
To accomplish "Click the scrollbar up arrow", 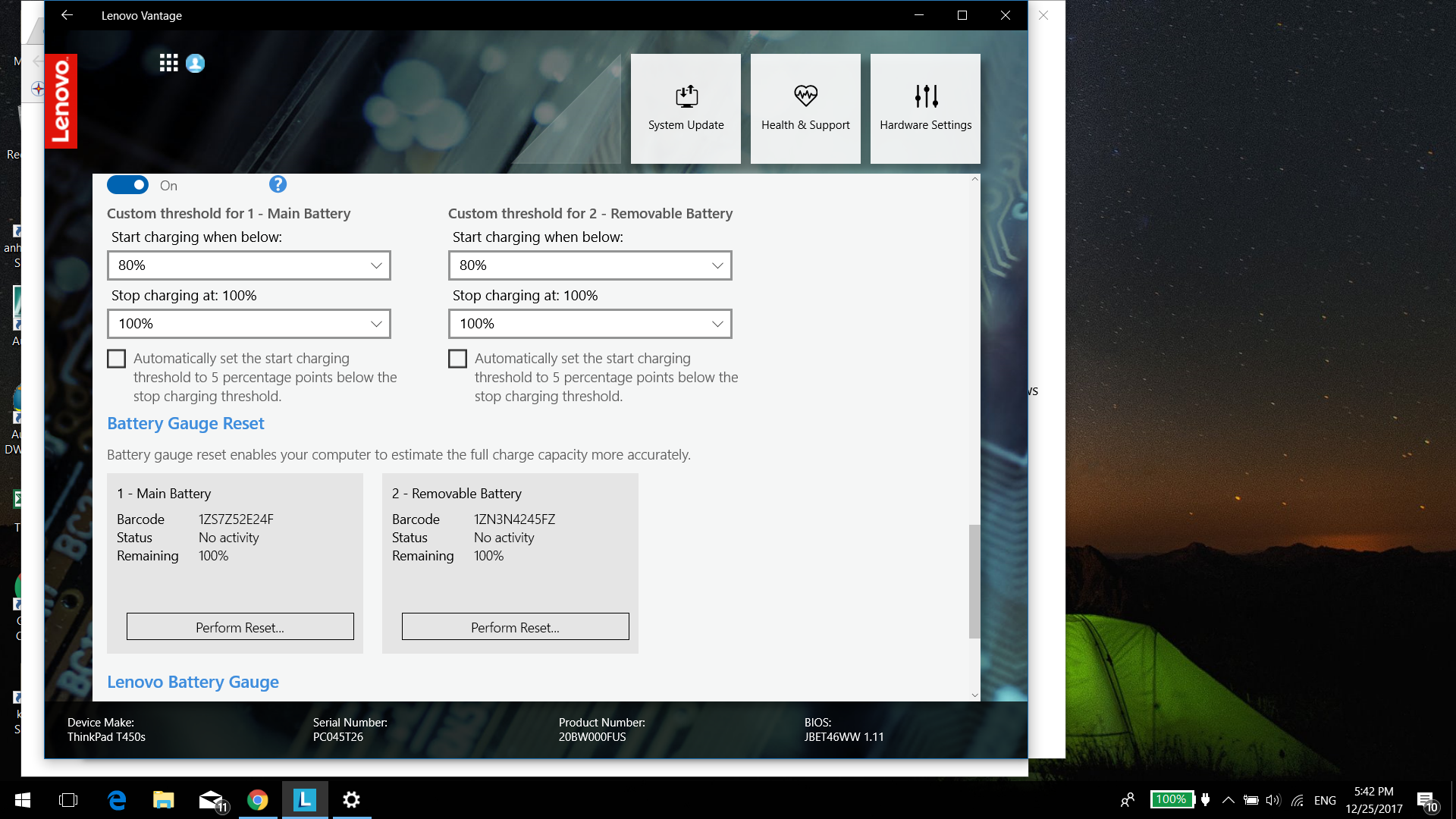I will pos(974,180).
